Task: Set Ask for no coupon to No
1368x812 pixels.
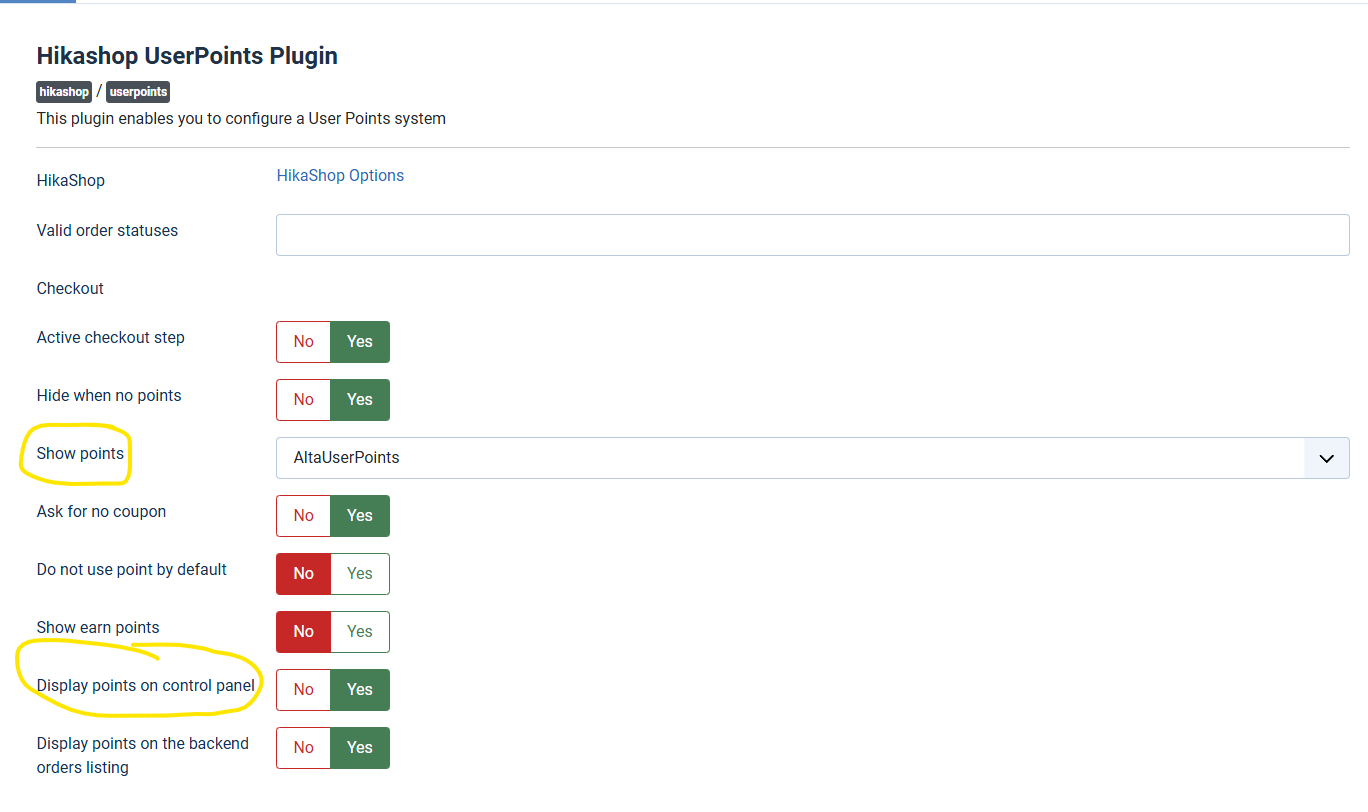Action: pyautogui.click(x=304, y=516)
